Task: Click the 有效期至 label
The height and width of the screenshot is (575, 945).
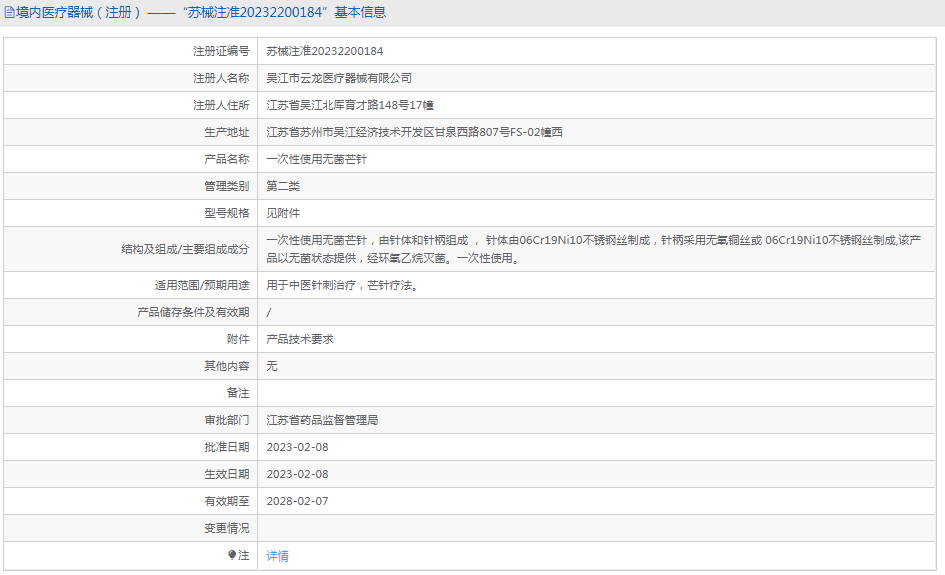Action: (x=227, y=501)
